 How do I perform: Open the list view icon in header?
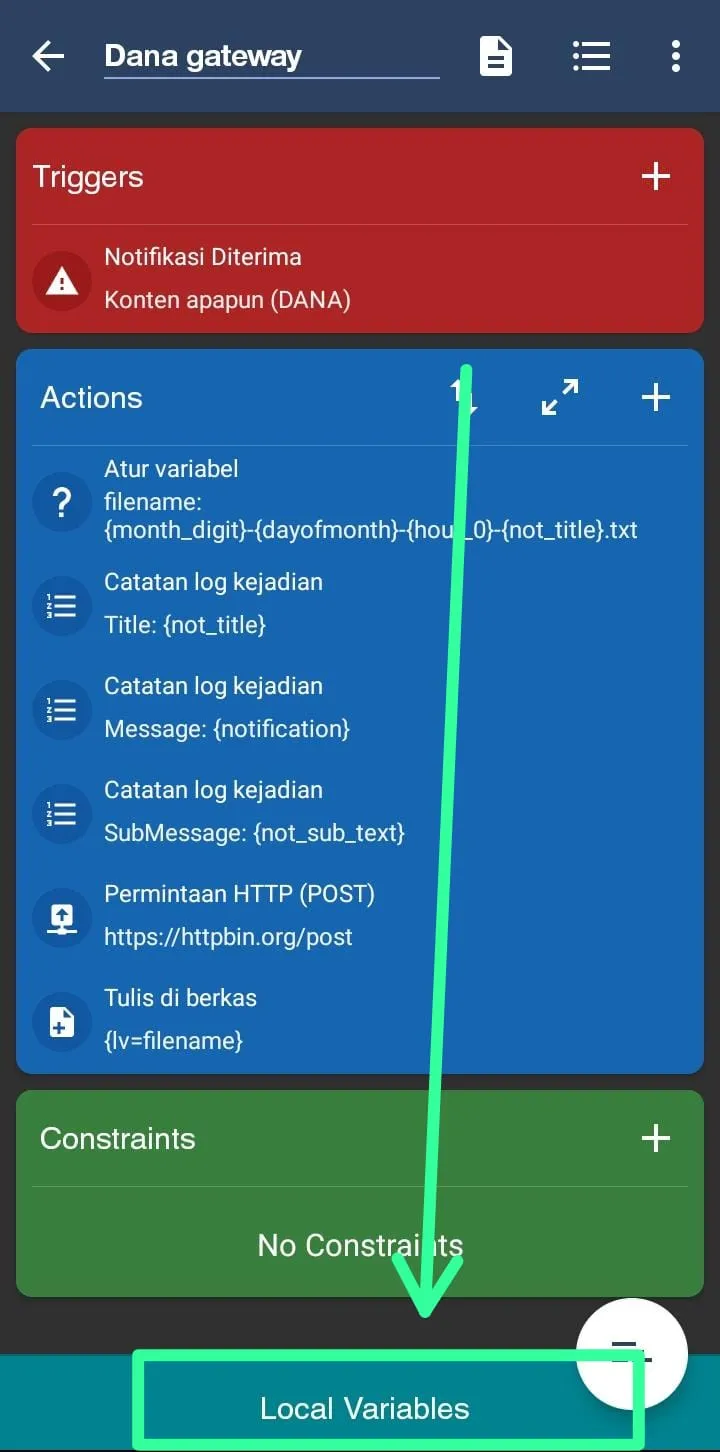coord(591,57)
